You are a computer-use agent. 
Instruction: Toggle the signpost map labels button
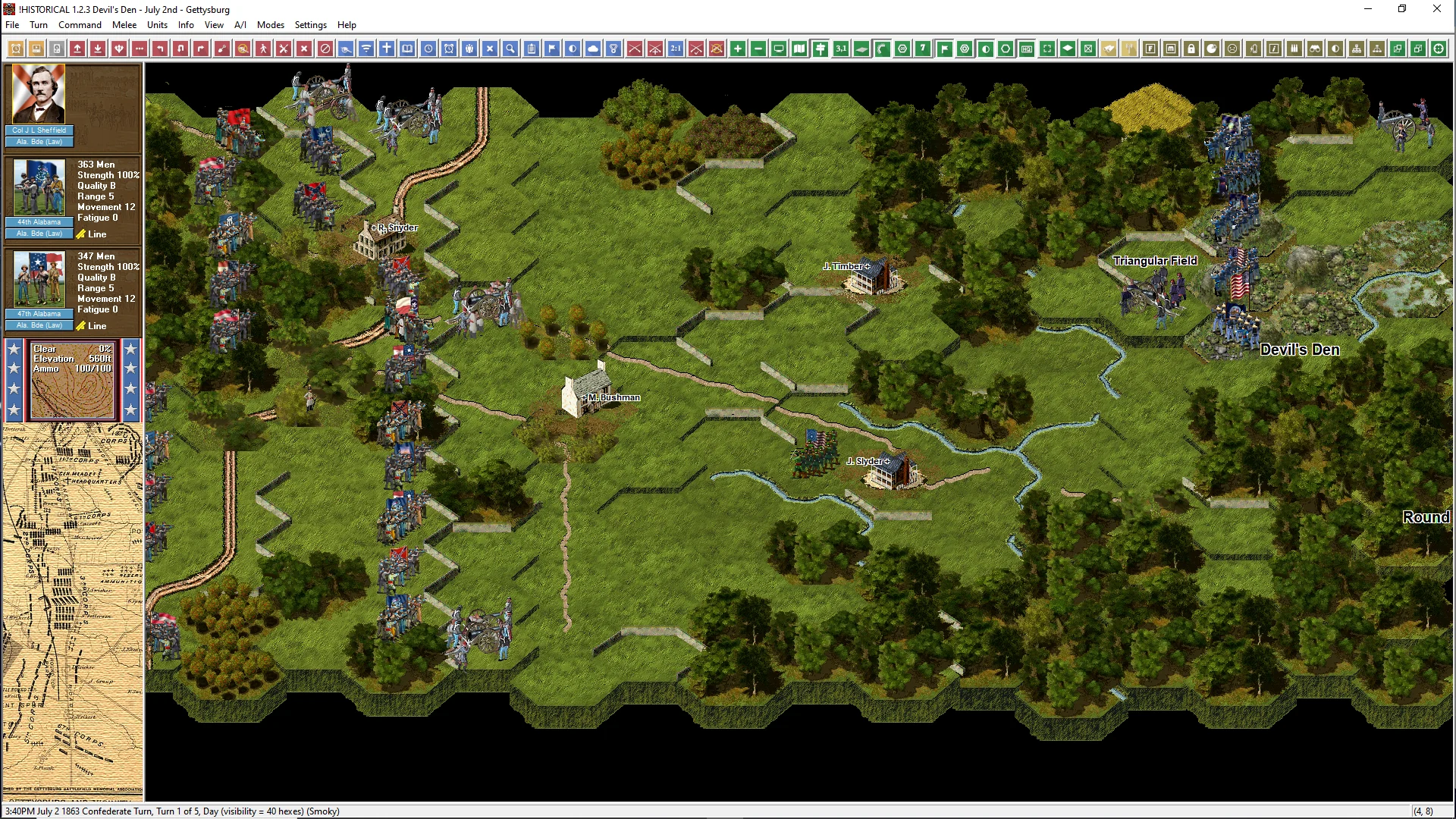821,49
